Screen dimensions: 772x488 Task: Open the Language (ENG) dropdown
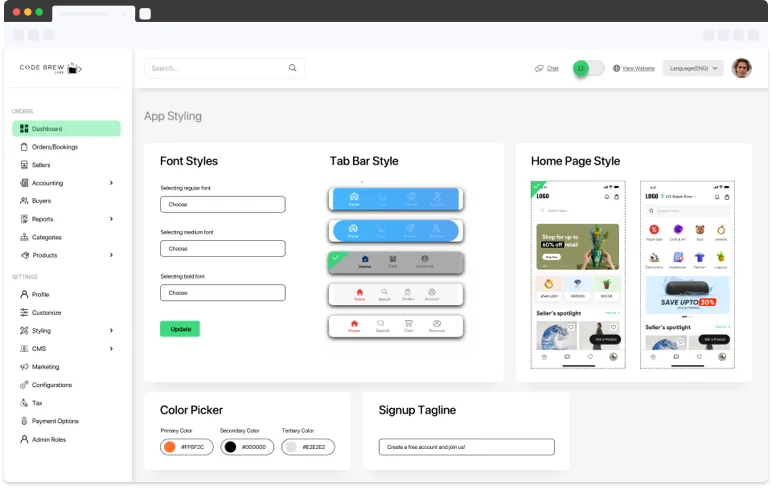click(692, 68)
